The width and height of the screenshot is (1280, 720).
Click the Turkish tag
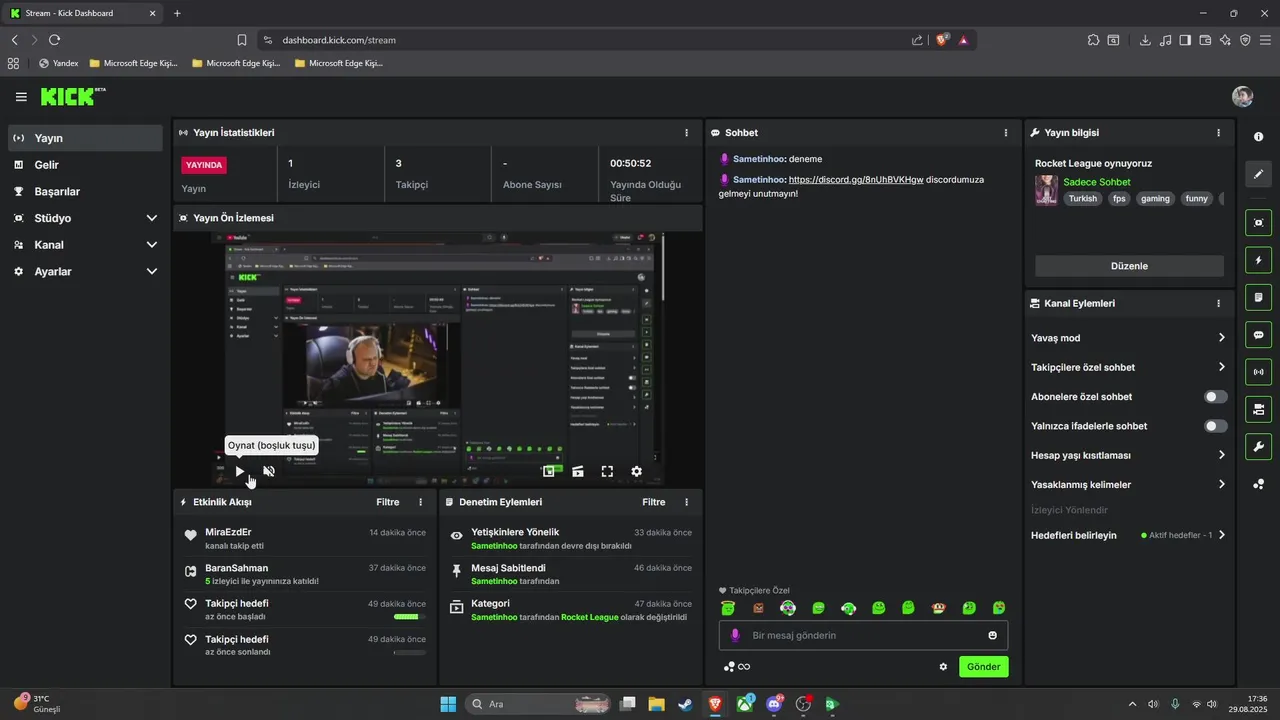(x=1083, y=198)
